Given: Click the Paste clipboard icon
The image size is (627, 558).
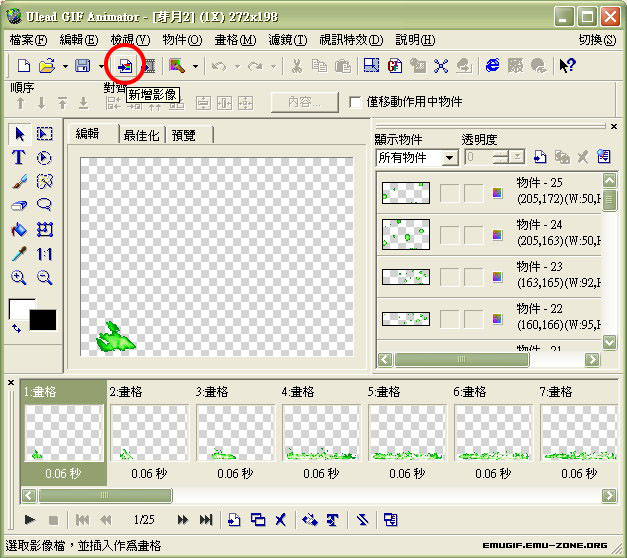Looking at the screenshot, I should coord(343,66).
